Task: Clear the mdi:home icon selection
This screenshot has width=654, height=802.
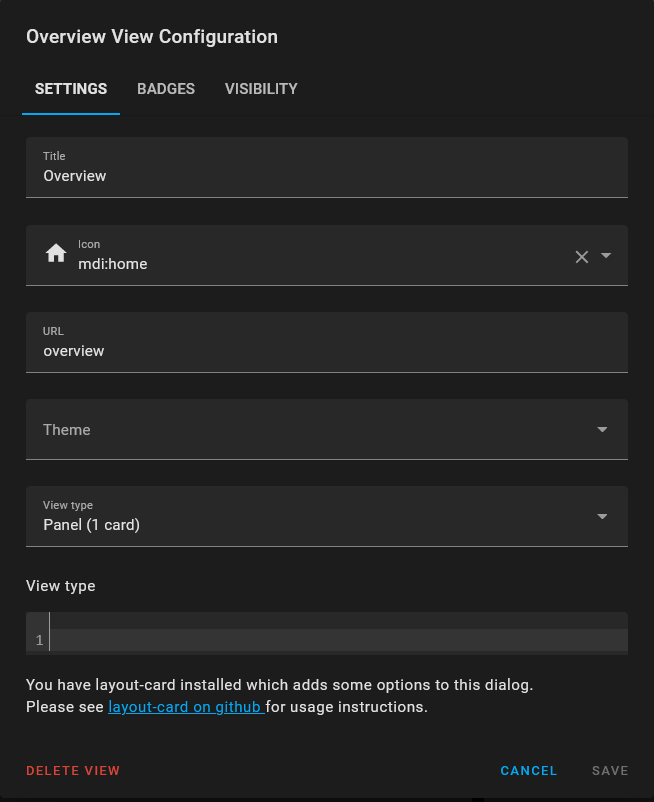Action: (x=582, y=257)
